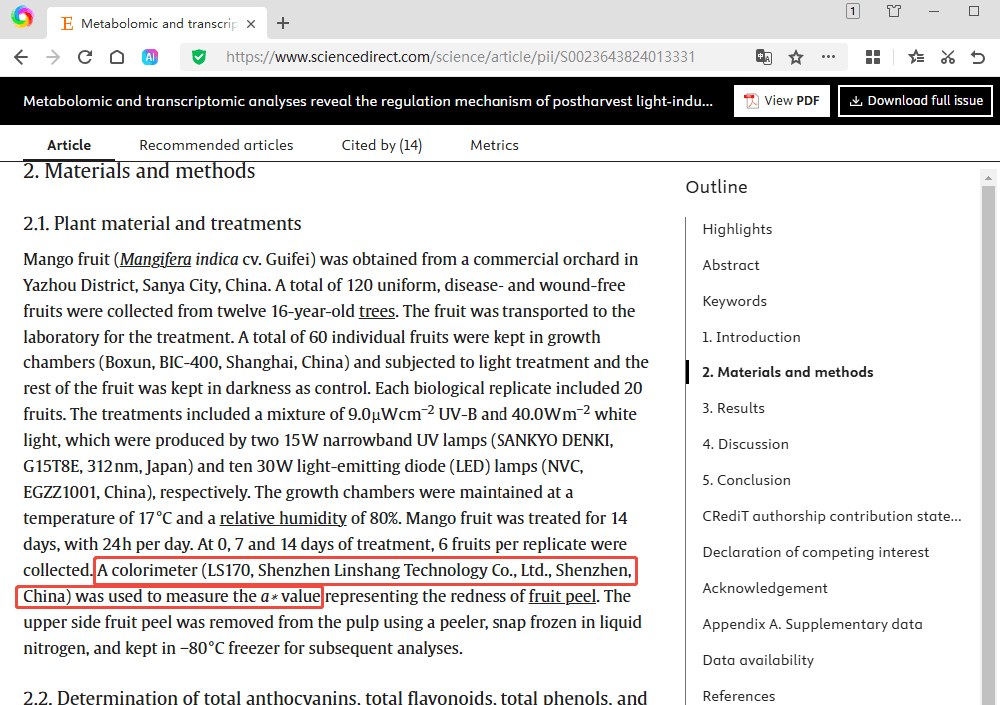Click outline scrollbar up arrow
The width and height of the screenshot is (1000, 705).
coord(988,178)
